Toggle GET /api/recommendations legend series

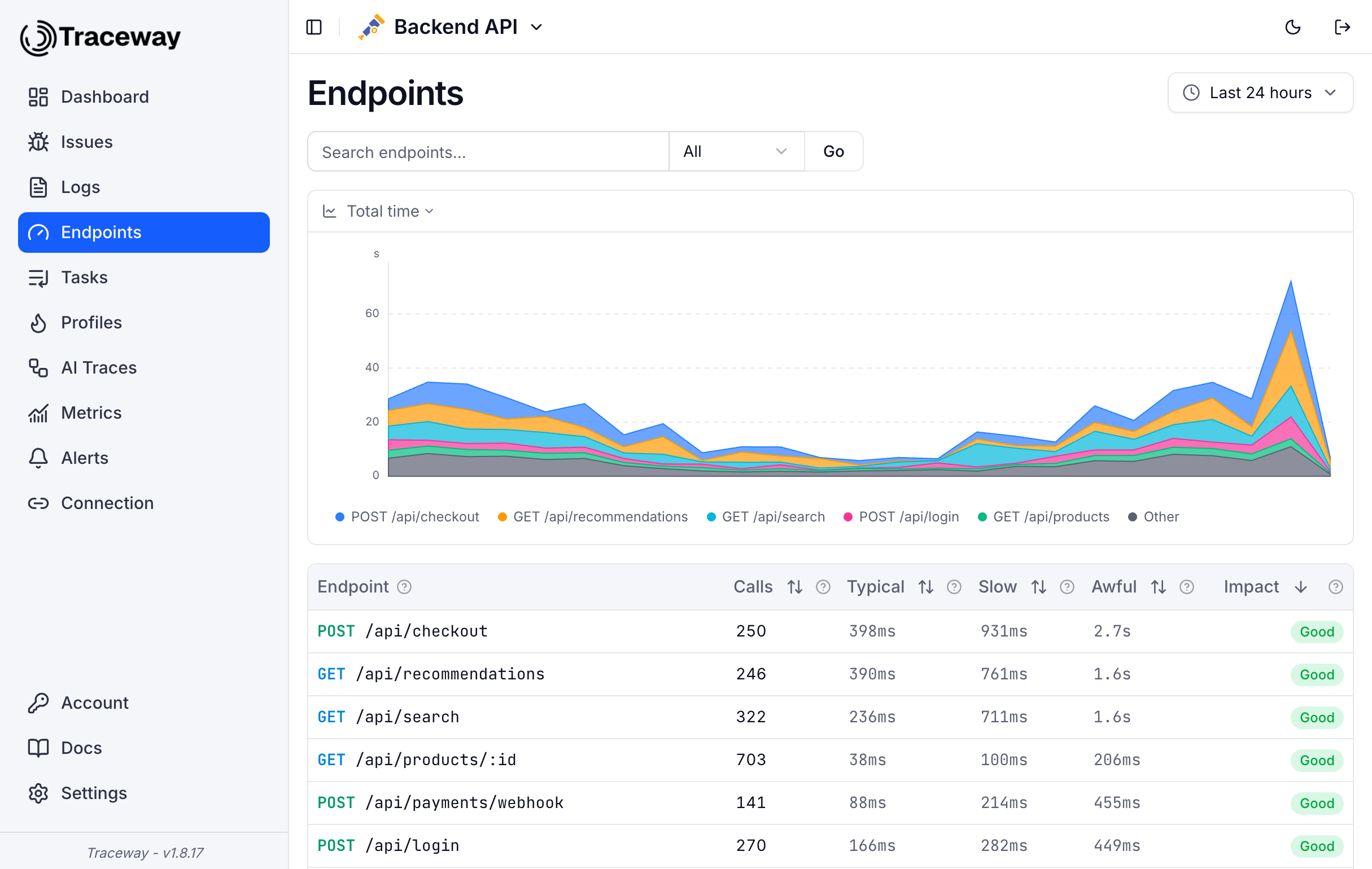point(593,516)
